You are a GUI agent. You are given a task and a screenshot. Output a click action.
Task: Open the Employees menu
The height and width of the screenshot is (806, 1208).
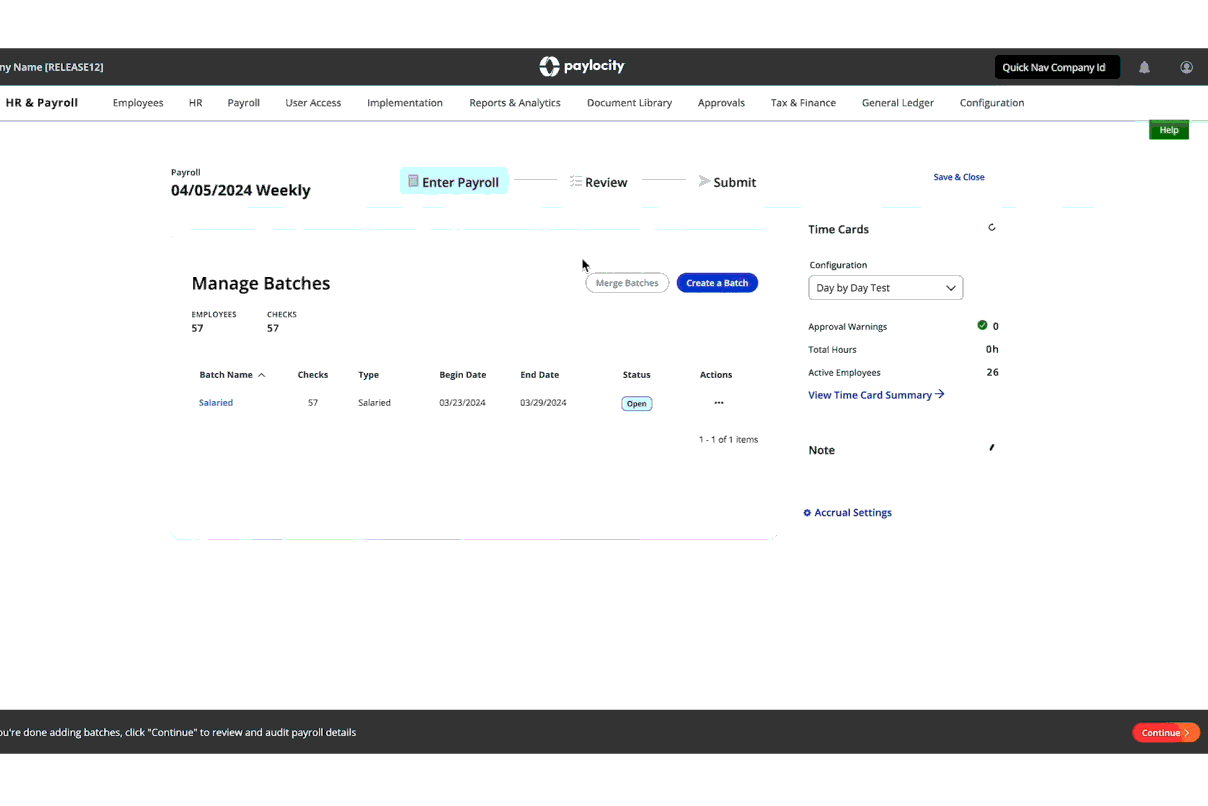(138, 103)
